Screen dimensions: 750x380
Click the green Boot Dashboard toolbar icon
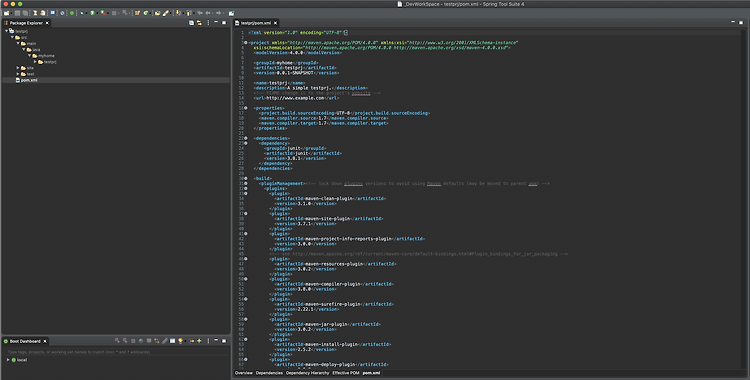72,13
